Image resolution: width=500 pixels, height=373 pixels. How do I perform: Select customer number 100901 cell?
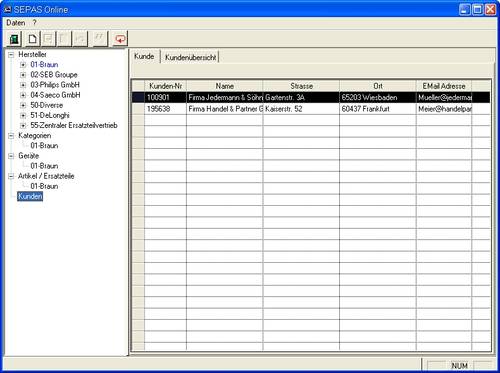click(165, 97)
